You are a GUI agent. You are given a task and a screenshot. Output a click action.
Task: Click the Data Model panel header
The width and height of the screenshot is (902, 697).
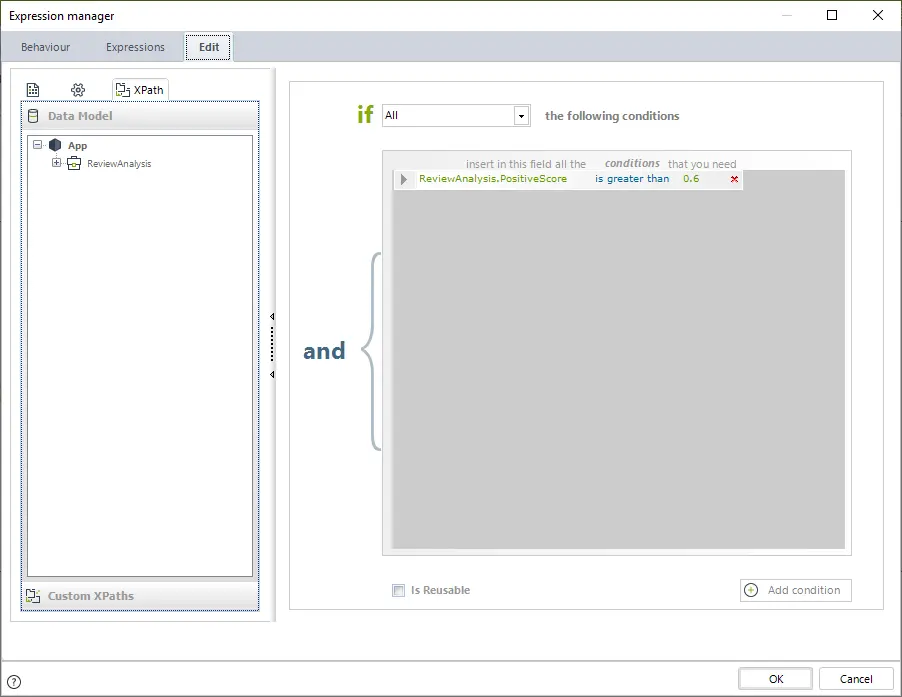pos(140,116)
